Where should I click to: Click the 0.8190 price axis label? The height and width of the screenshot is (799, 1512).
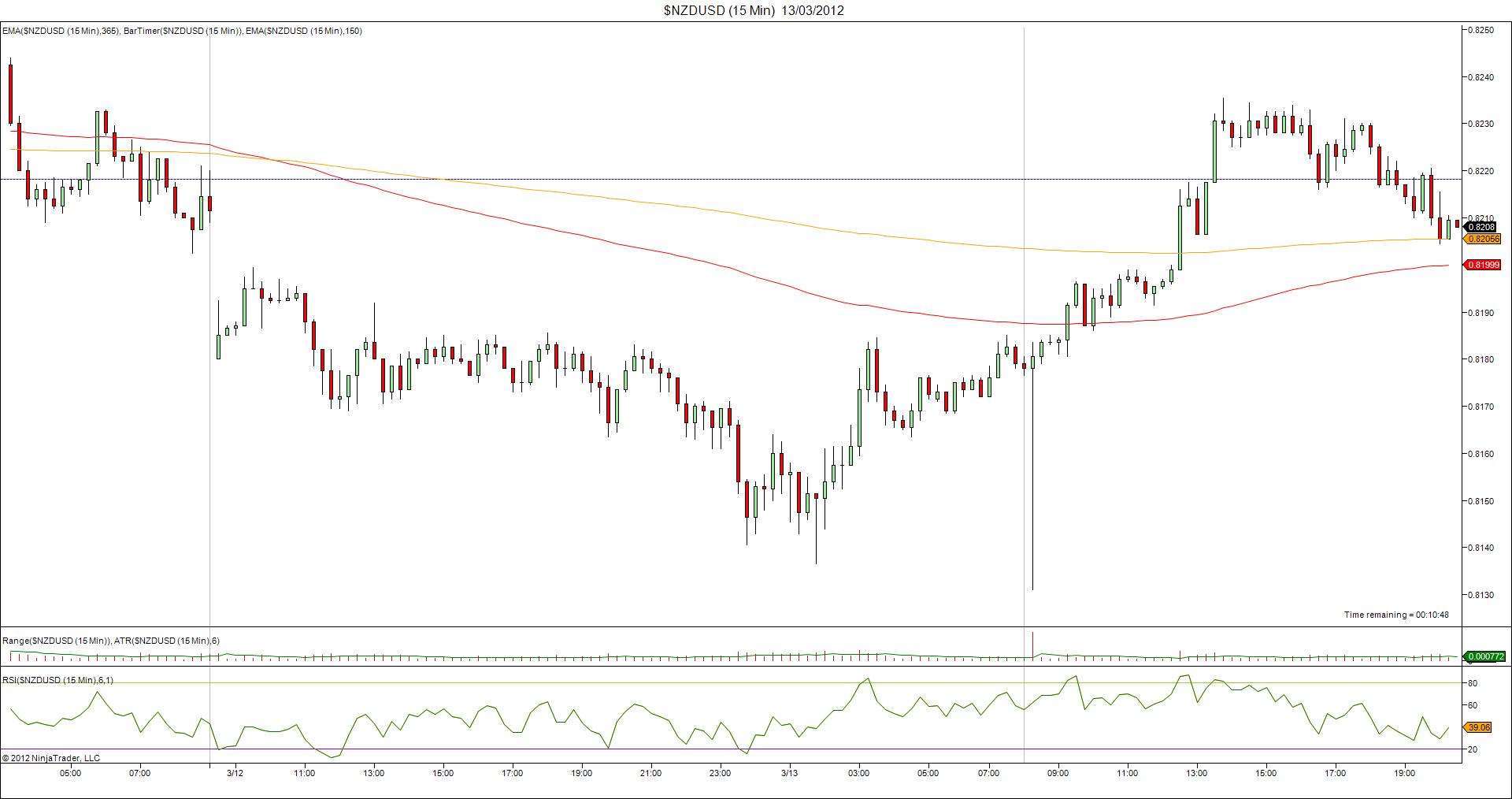click(1480, 313)
